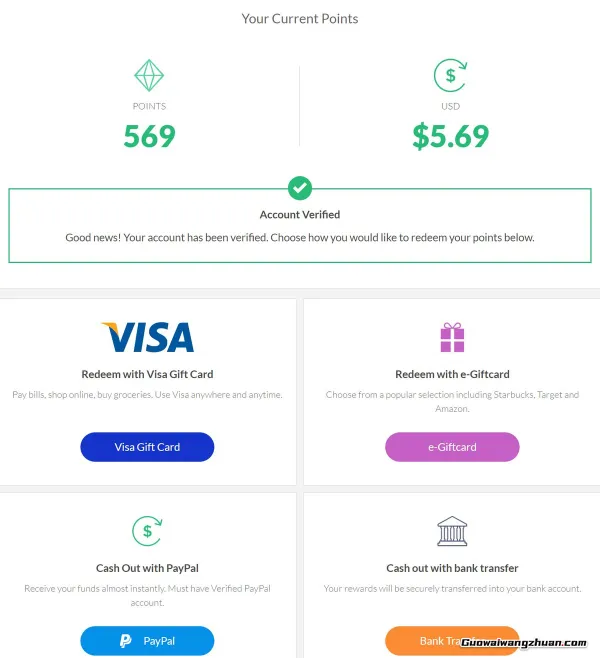Viewport: 600px width, 658px height.
Task: Click the bank building icon
Action: pos(452,531)
